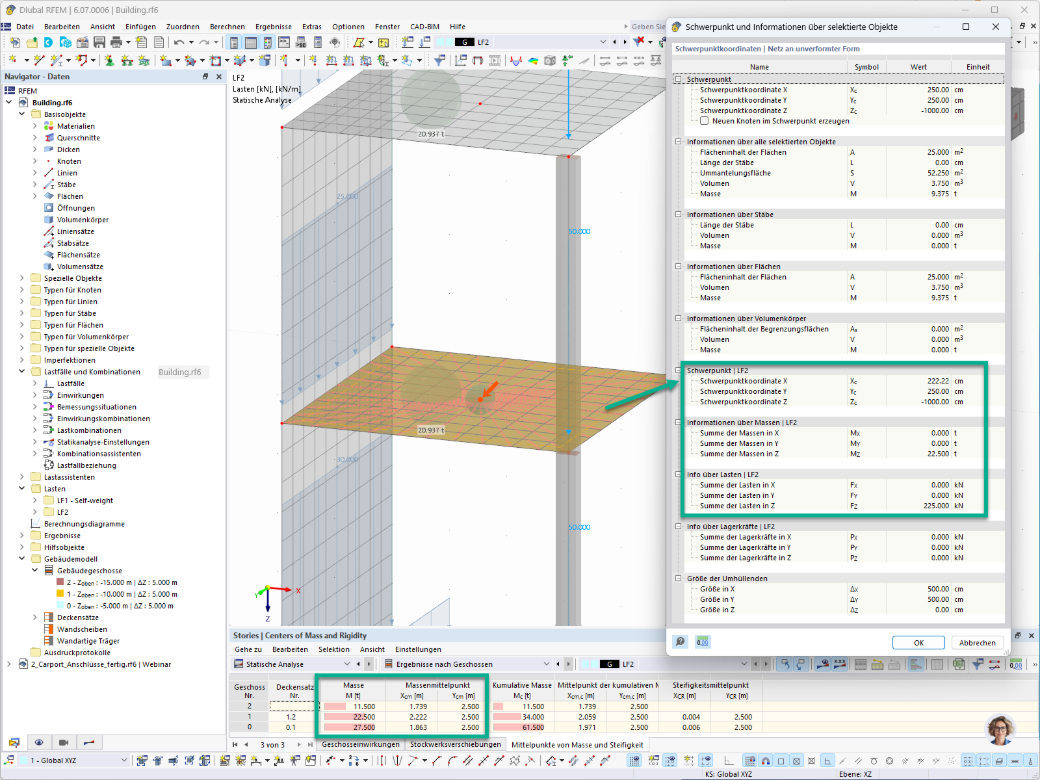Go to previous table with left arrow beside results dropdown
Viewport: 1040px width, 780px height.
(559, 664)
